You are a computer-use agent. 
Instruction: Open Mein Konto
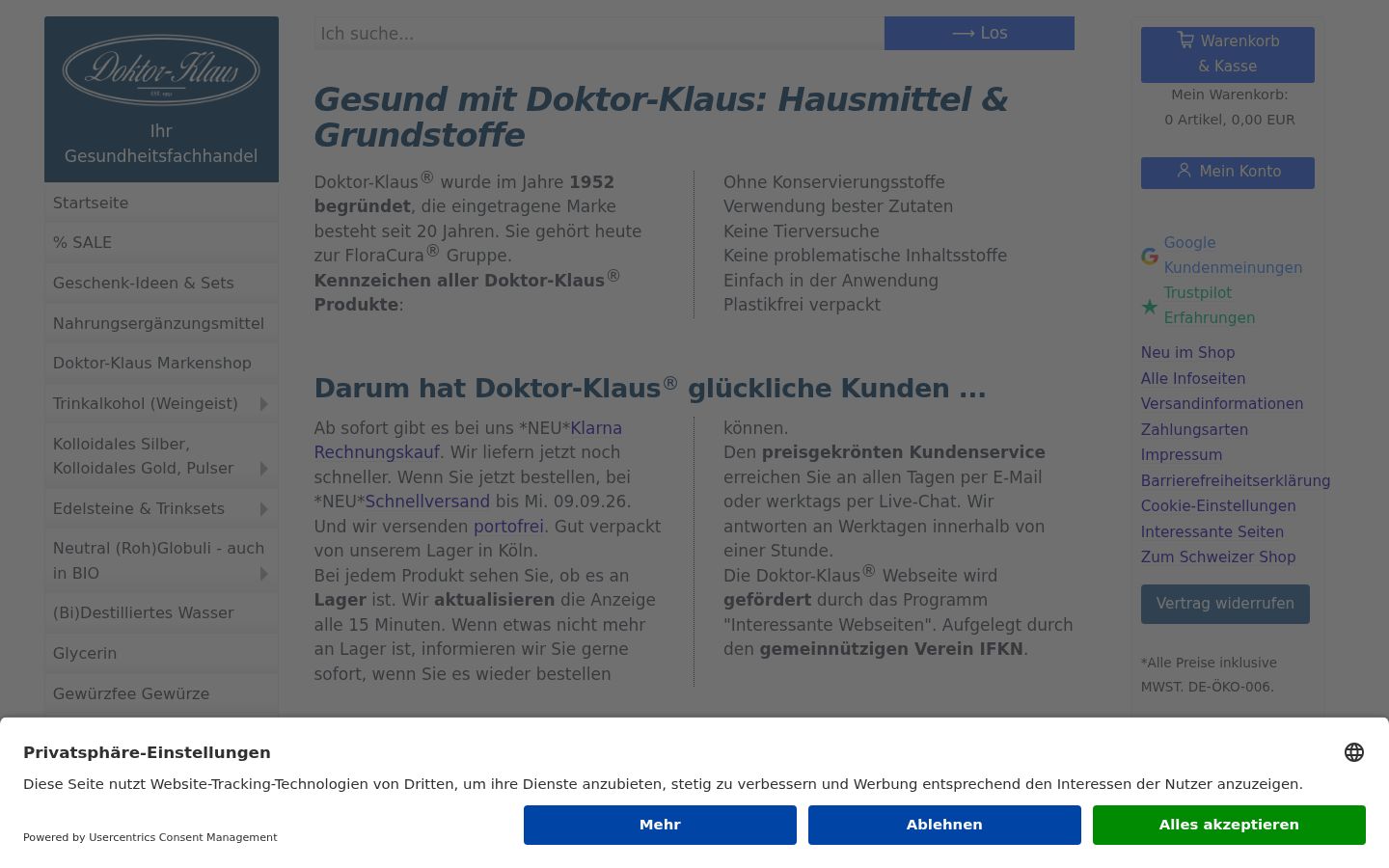[x=1227, y=172]
